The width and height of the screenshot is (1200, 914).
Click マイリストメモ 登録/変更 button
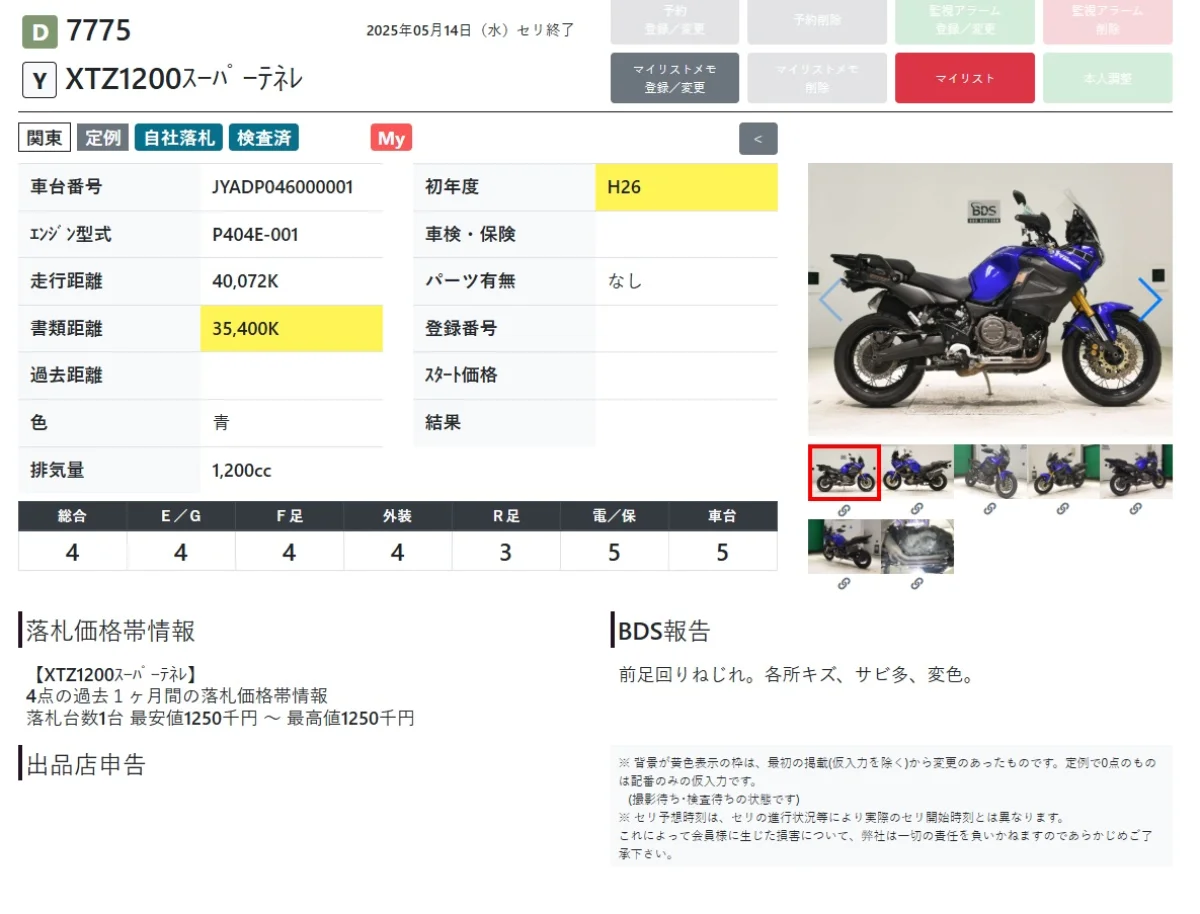[x=674, y=78]
